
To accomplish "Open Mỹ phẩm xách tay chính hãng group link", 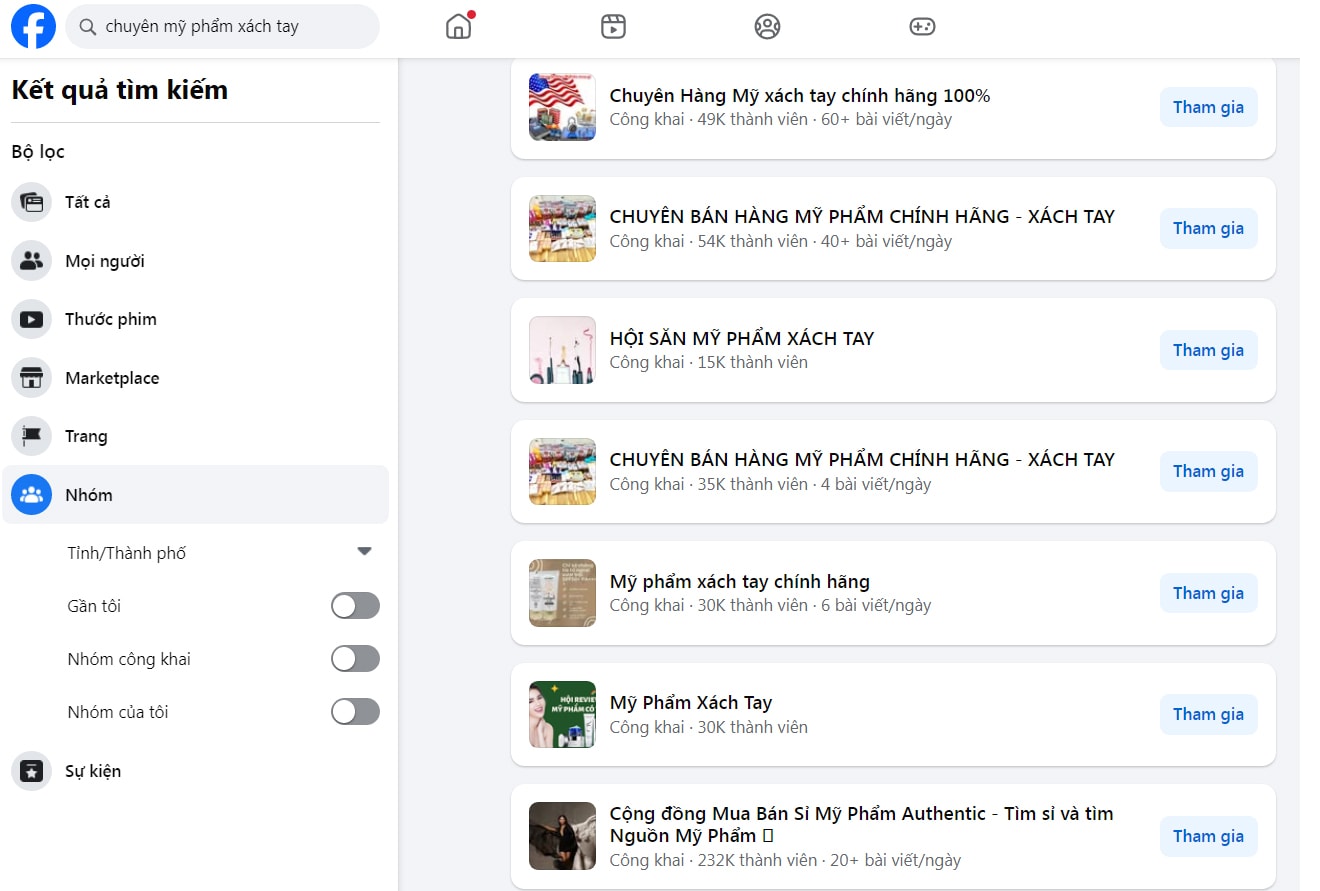I will pos(739,581).
